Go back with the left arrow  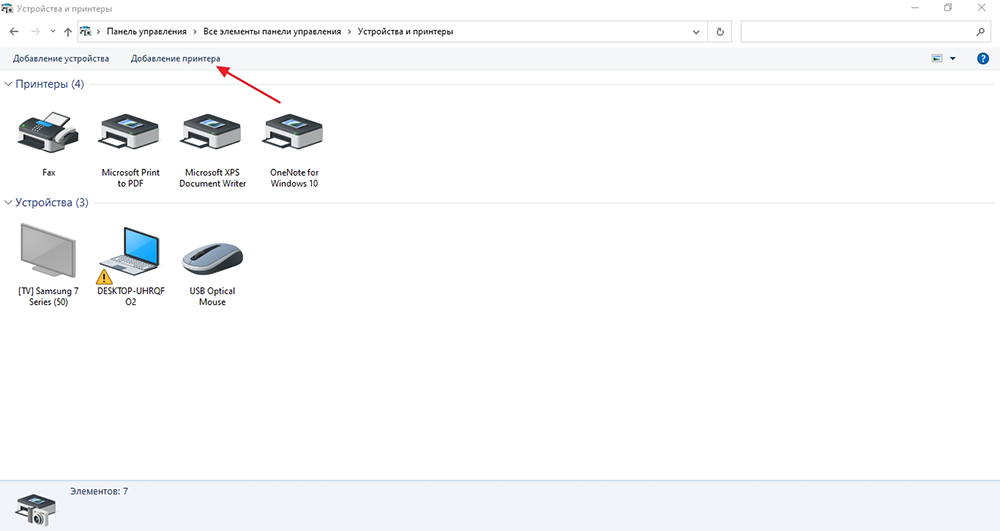coord(14,31)
